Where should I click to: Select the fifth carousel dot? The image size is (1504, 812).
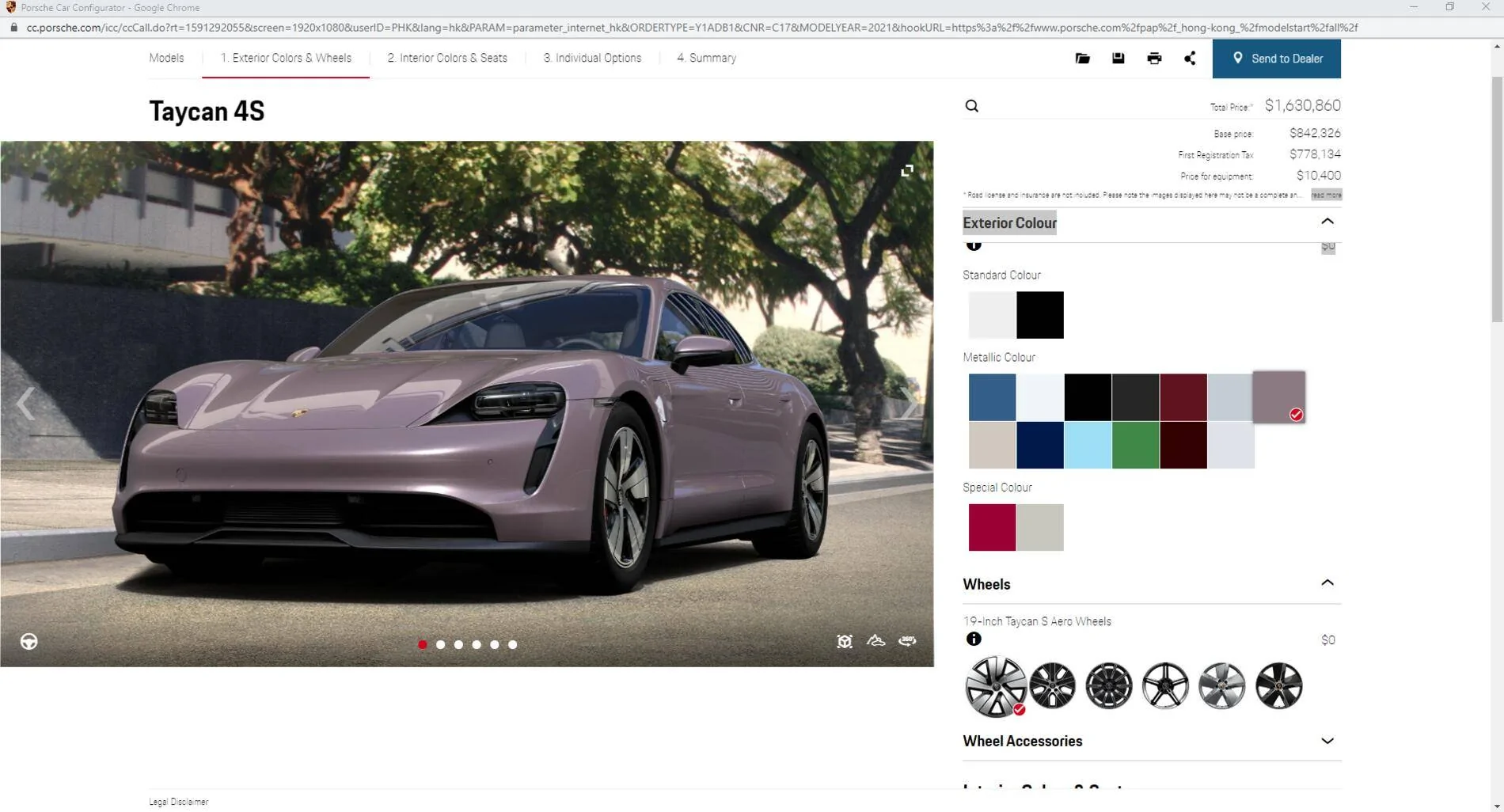coord(495,645)
